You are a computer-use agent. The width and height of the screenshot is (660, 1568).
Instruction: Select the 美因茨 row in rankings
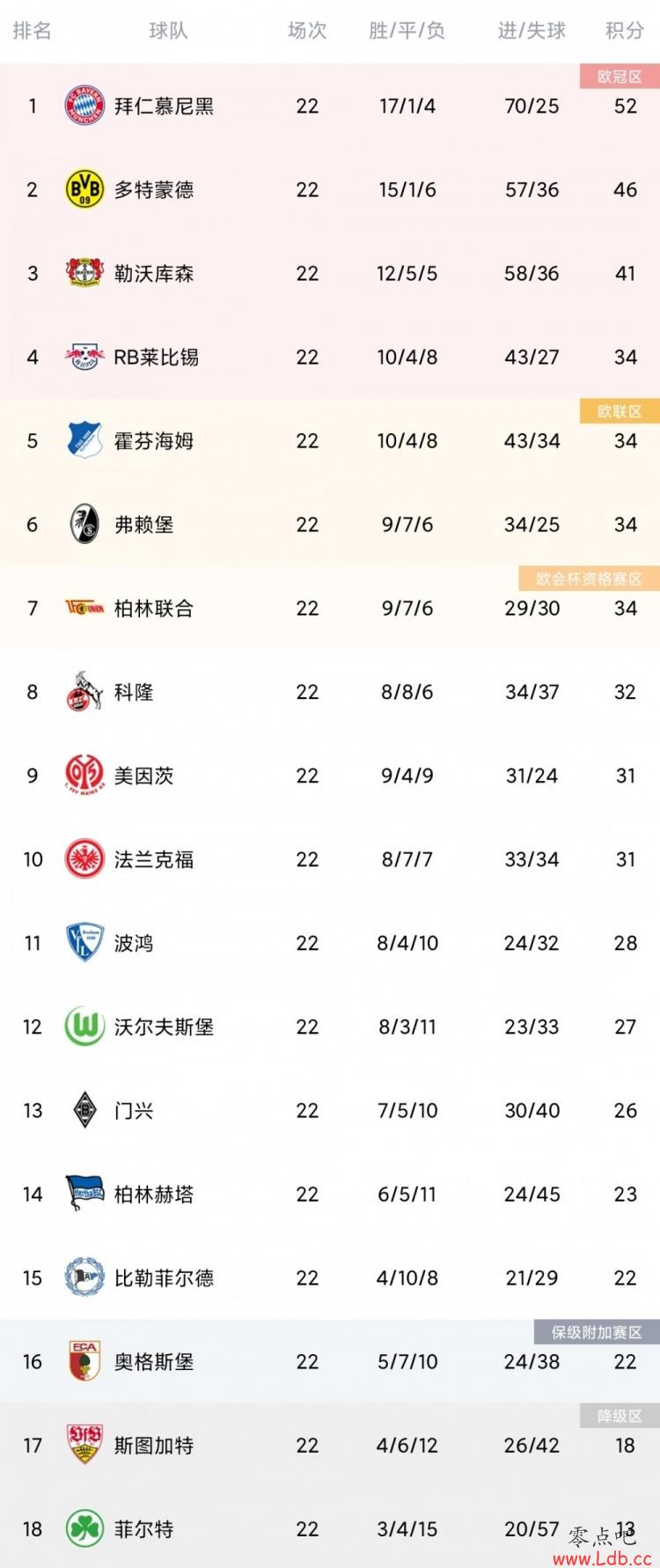pyautogui.click(x=330, y=776)
